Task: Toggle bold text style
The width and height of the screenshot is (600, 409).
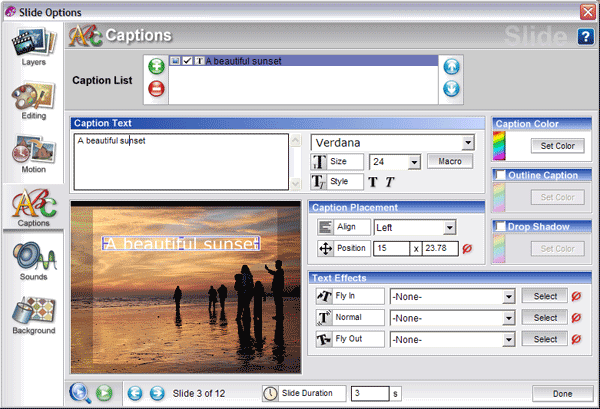Action: click(x=373, y=182)
